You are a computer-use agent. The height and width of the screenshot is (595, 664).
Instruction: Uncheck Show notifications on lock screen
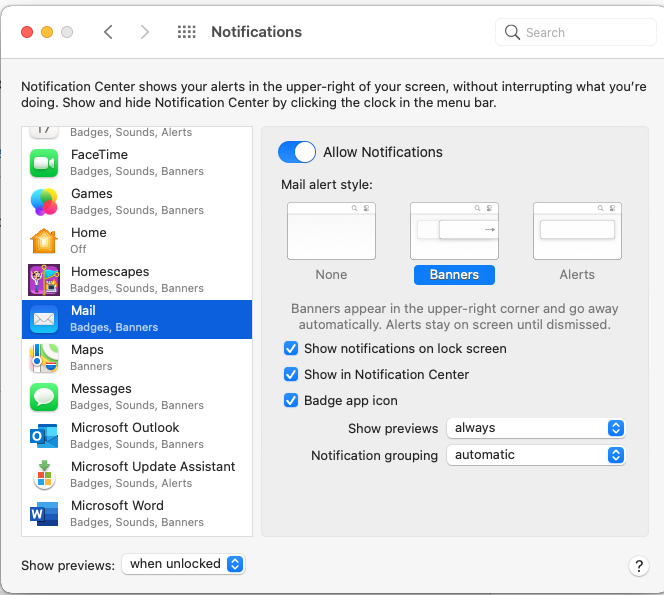291,349
